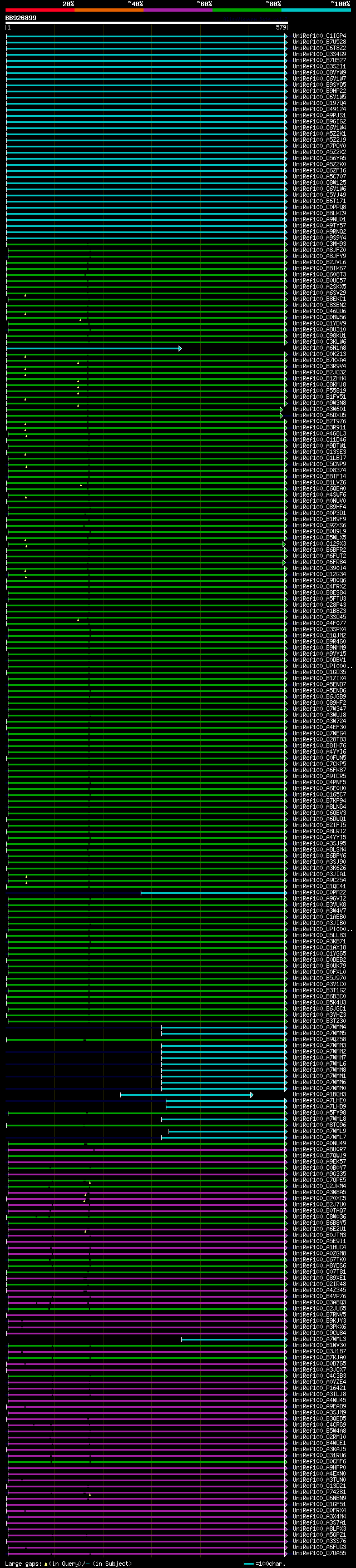Open hit UniRef100_P16421
The height and width of the screenshot is (1568, 356).
[319, 1388]
